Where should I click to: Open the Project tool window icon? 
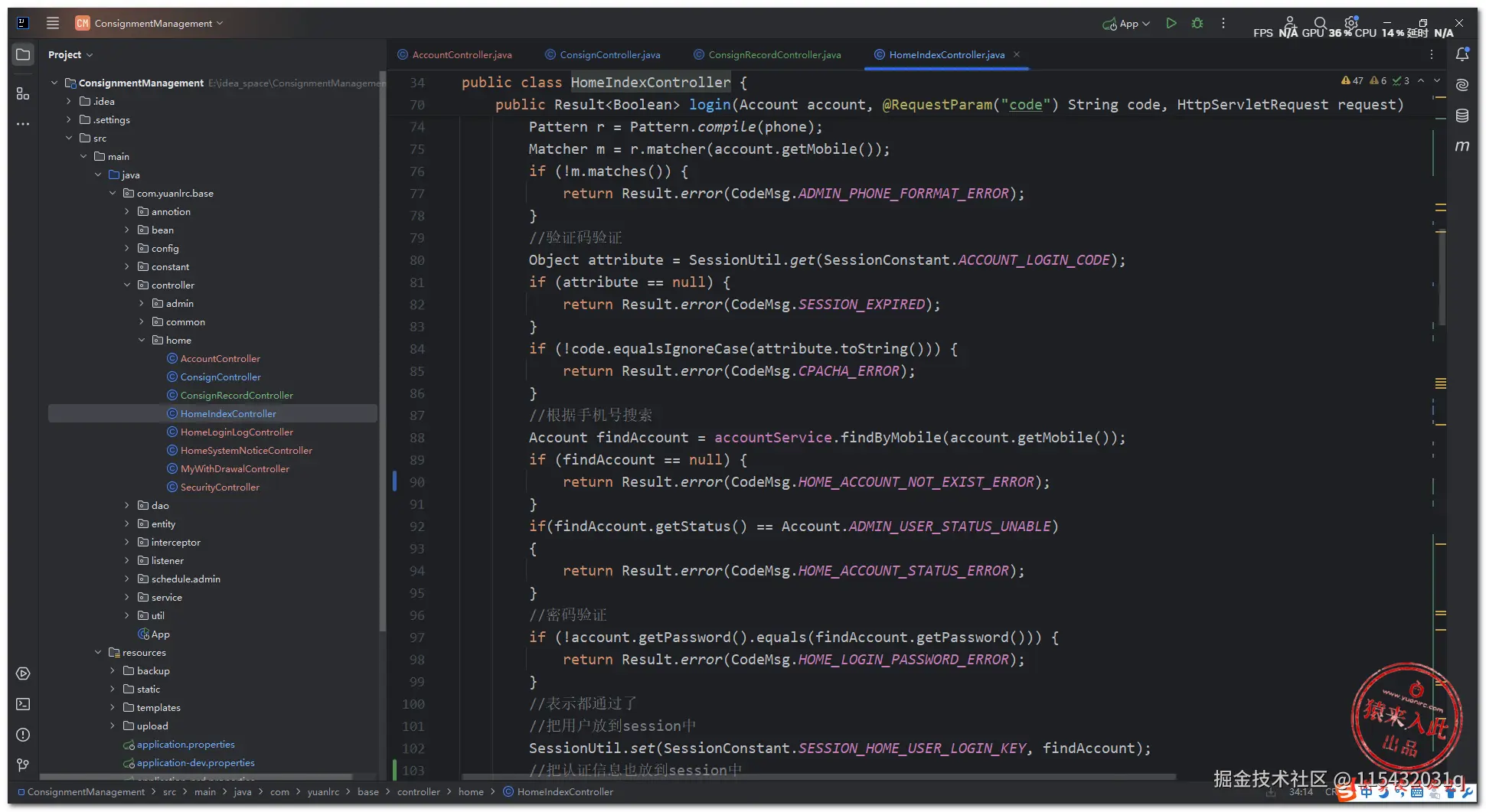(23, 54)
